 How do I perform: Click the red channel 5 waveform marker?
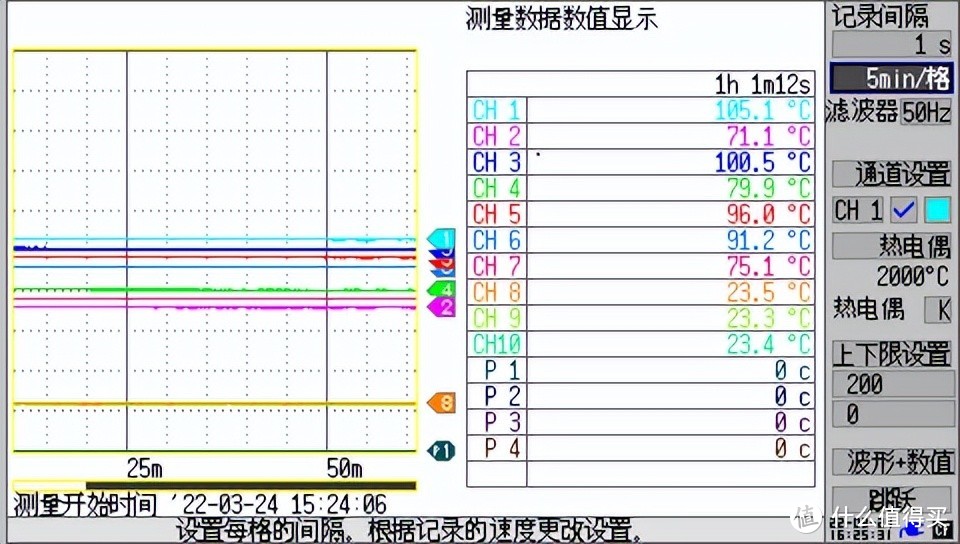[441, 263]
